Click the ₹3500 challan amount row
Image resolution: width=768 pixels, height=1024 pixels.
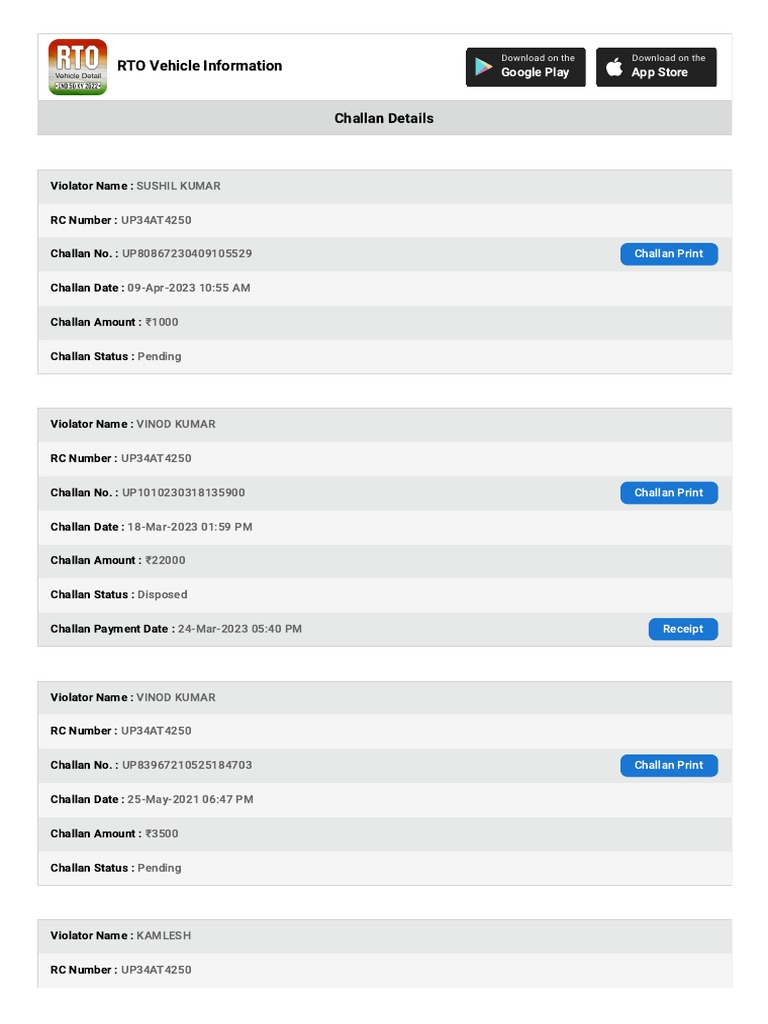(x=385, y=834)
